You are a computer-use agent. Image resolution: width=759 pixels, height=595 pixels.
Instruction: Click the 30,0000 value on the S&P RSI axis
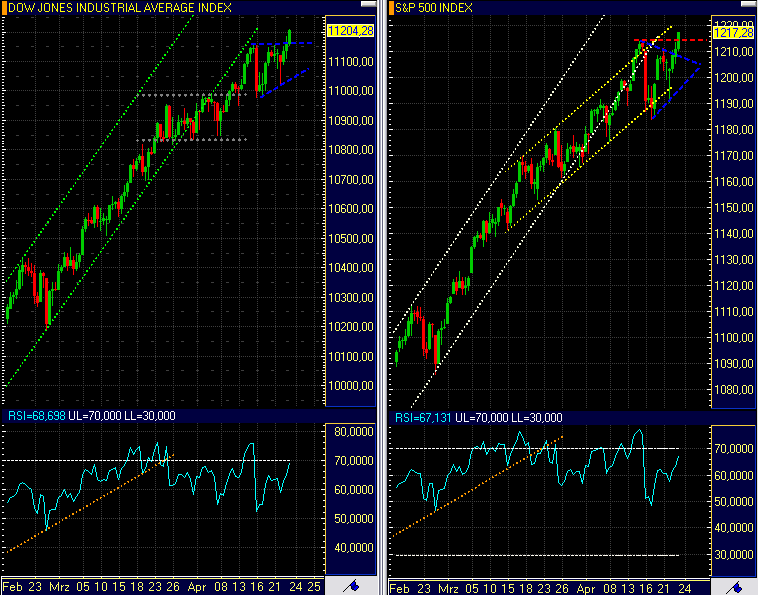coord(734,554)
